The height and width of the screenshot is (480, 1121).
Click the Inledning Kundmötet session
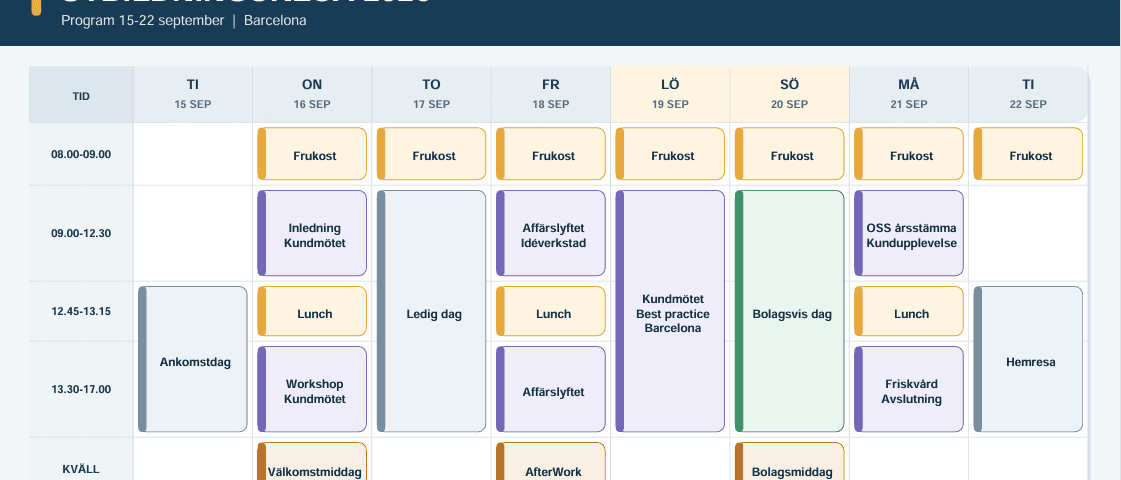pos(312,233)
